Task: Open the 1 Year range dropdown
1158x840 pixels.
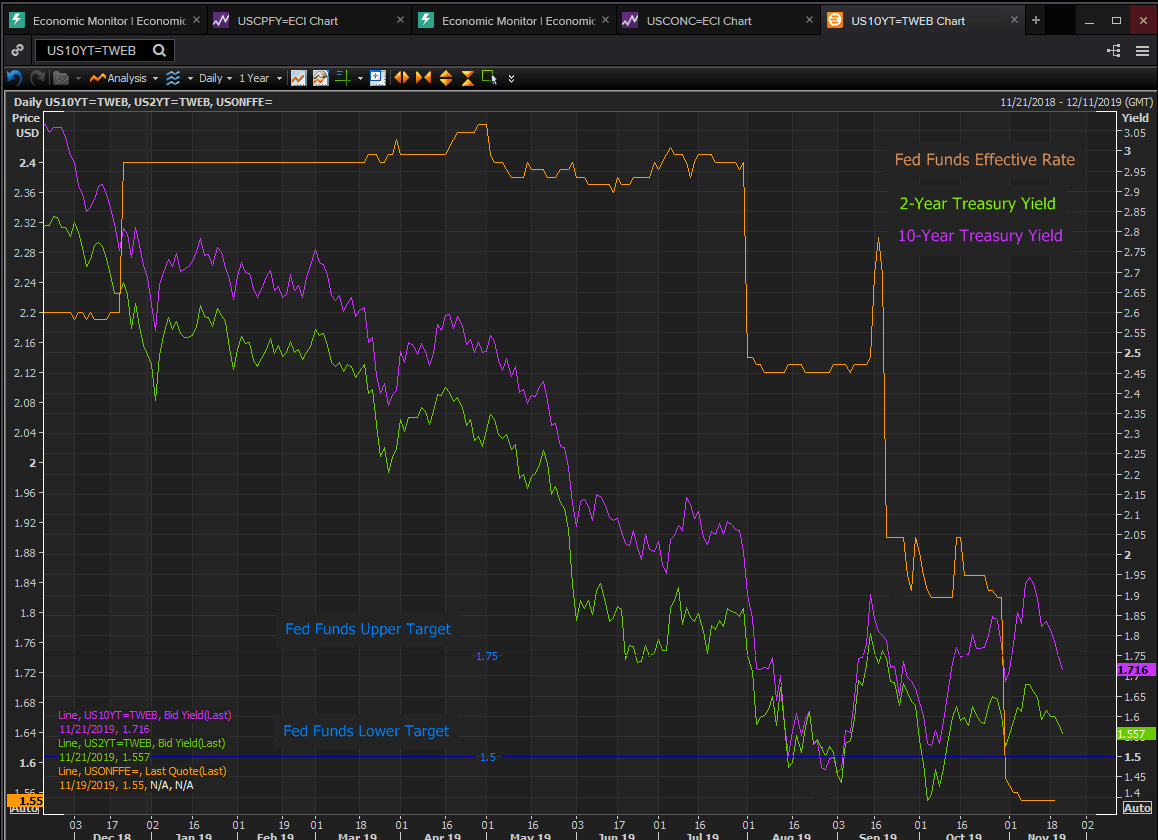Action: coord(260,78)
